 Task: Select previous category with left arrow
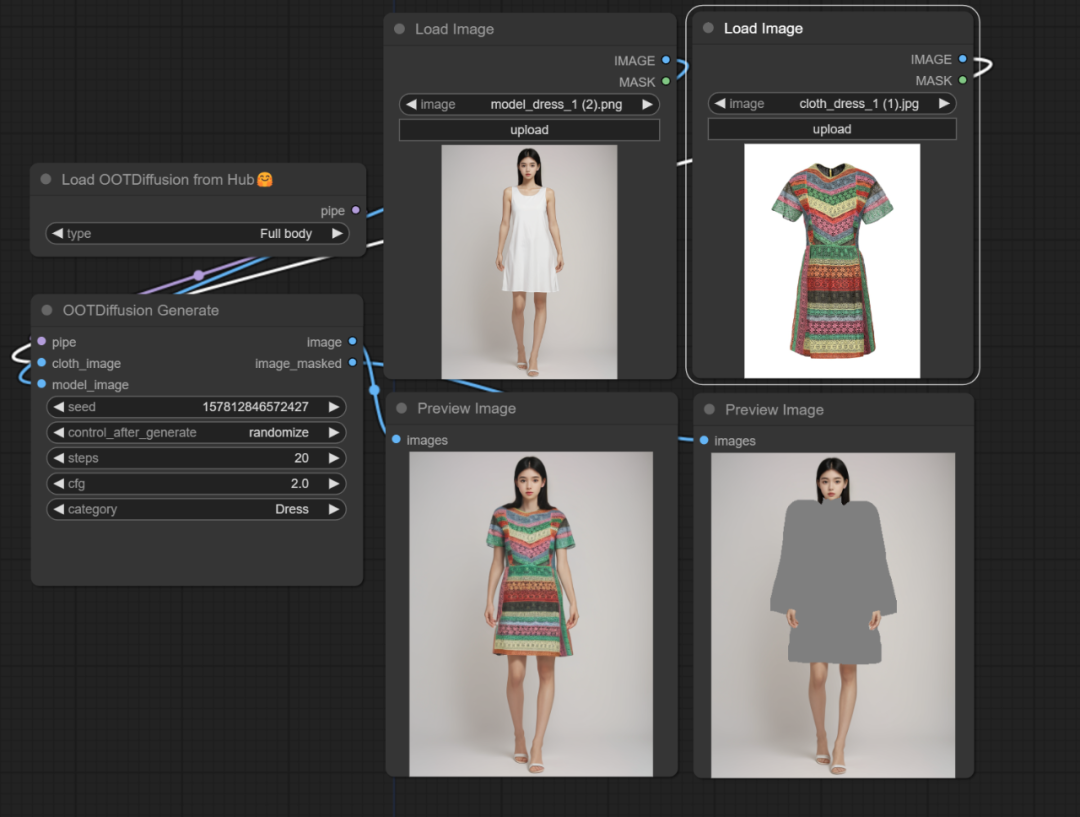point(59,509)
